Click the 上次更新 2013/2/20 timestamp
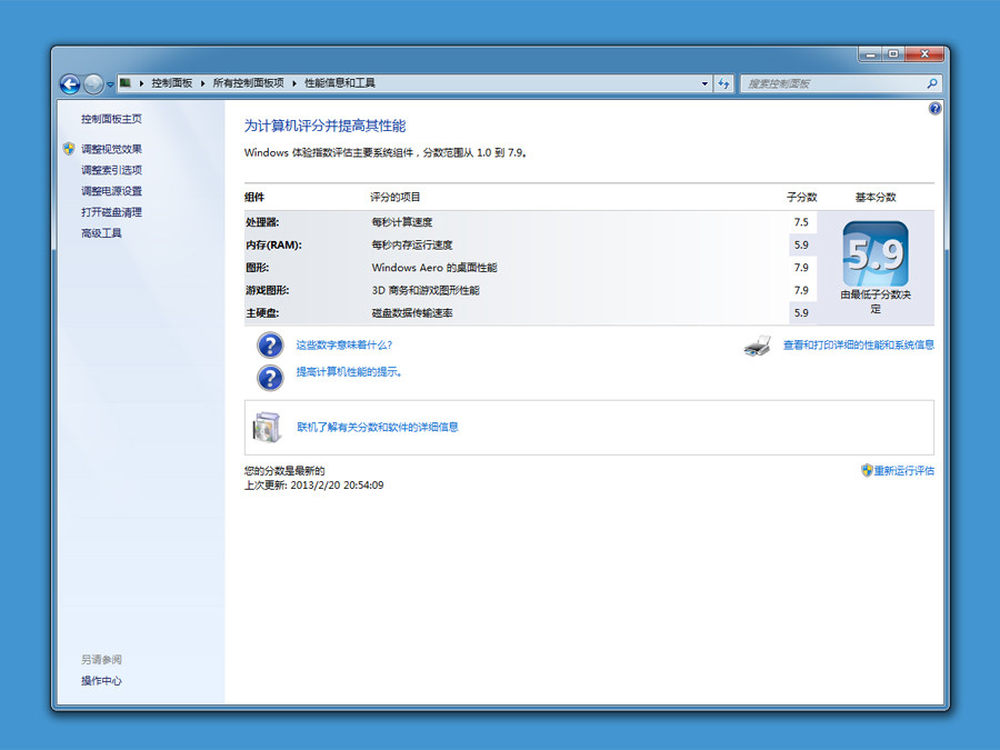Image resolution: width=1000 pixels, height=750 pixels. click(x=314, y=485)
